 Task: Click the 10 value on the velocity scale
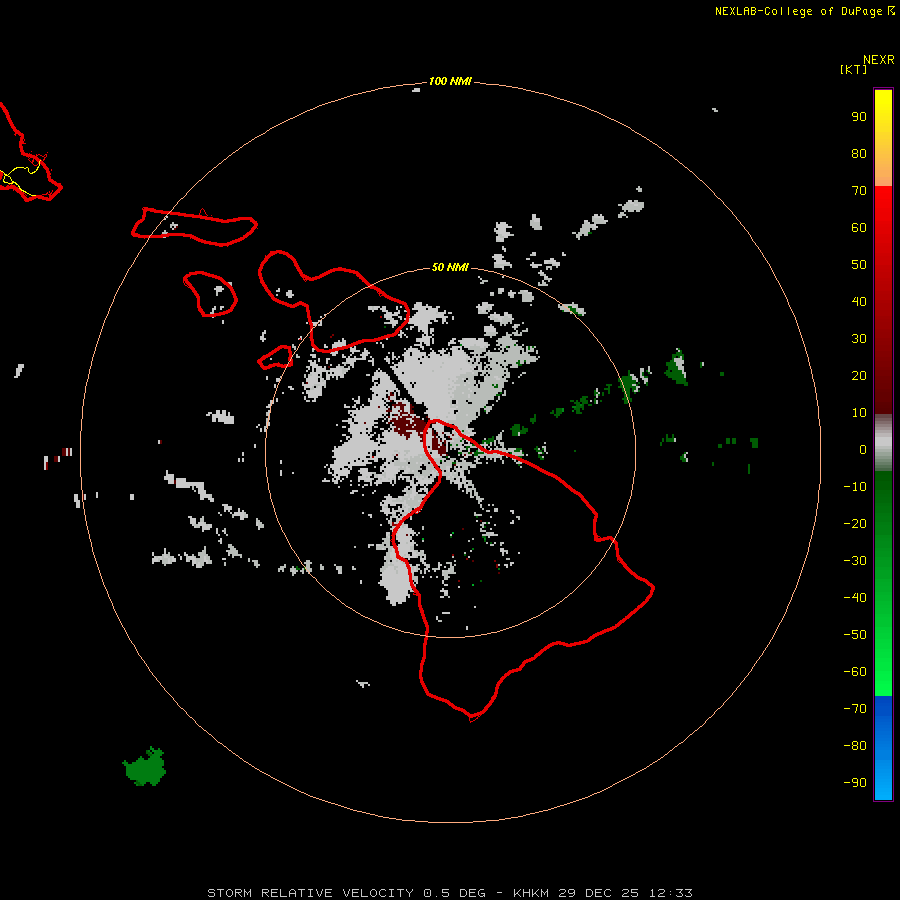pos(859,413)
